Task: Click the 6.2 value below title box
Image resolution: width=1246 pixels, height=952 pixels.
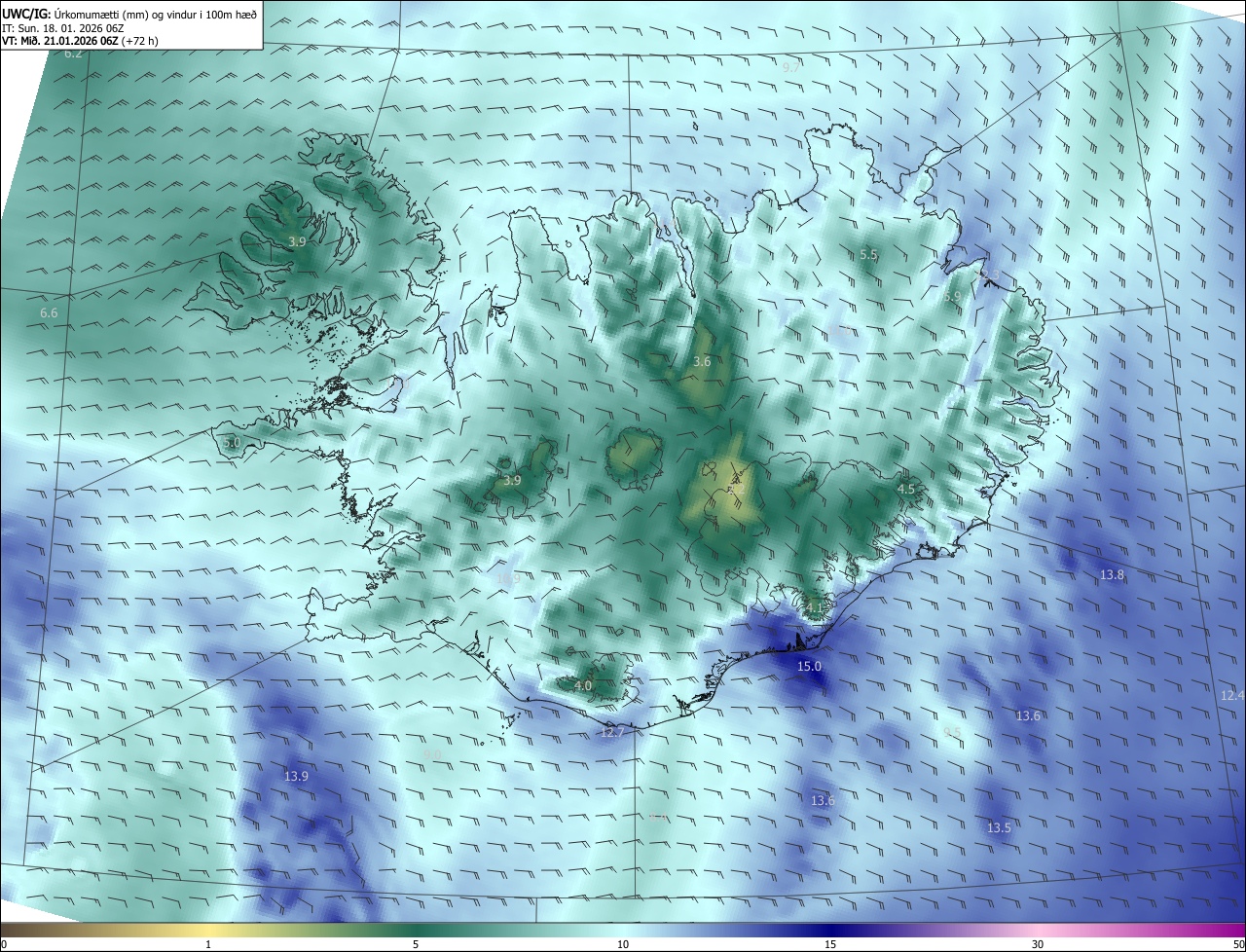Action: [73, 54]
